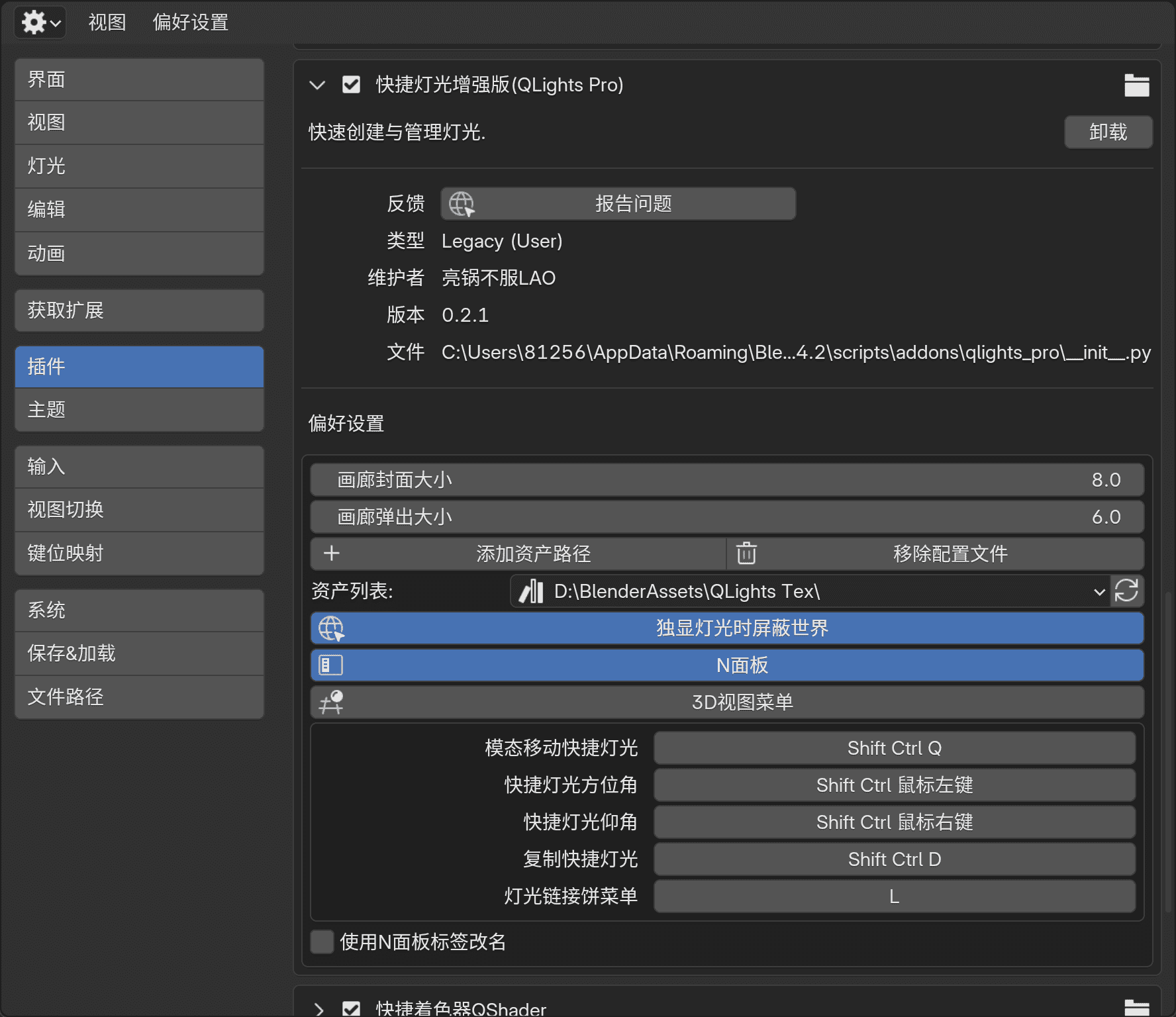
Task: Switch to the 界面 preferences section
Action: (139, 79)
